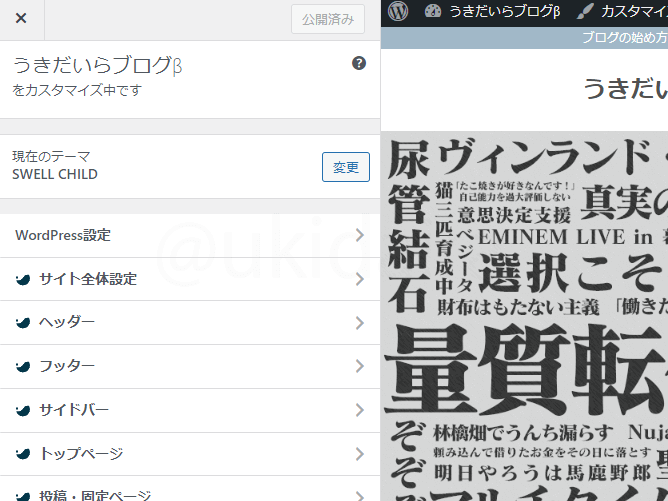The width and height of the screenshot is (668, 501).
Task: Click SWELL icon beside サイト全体設定
Action: (23, 279)
